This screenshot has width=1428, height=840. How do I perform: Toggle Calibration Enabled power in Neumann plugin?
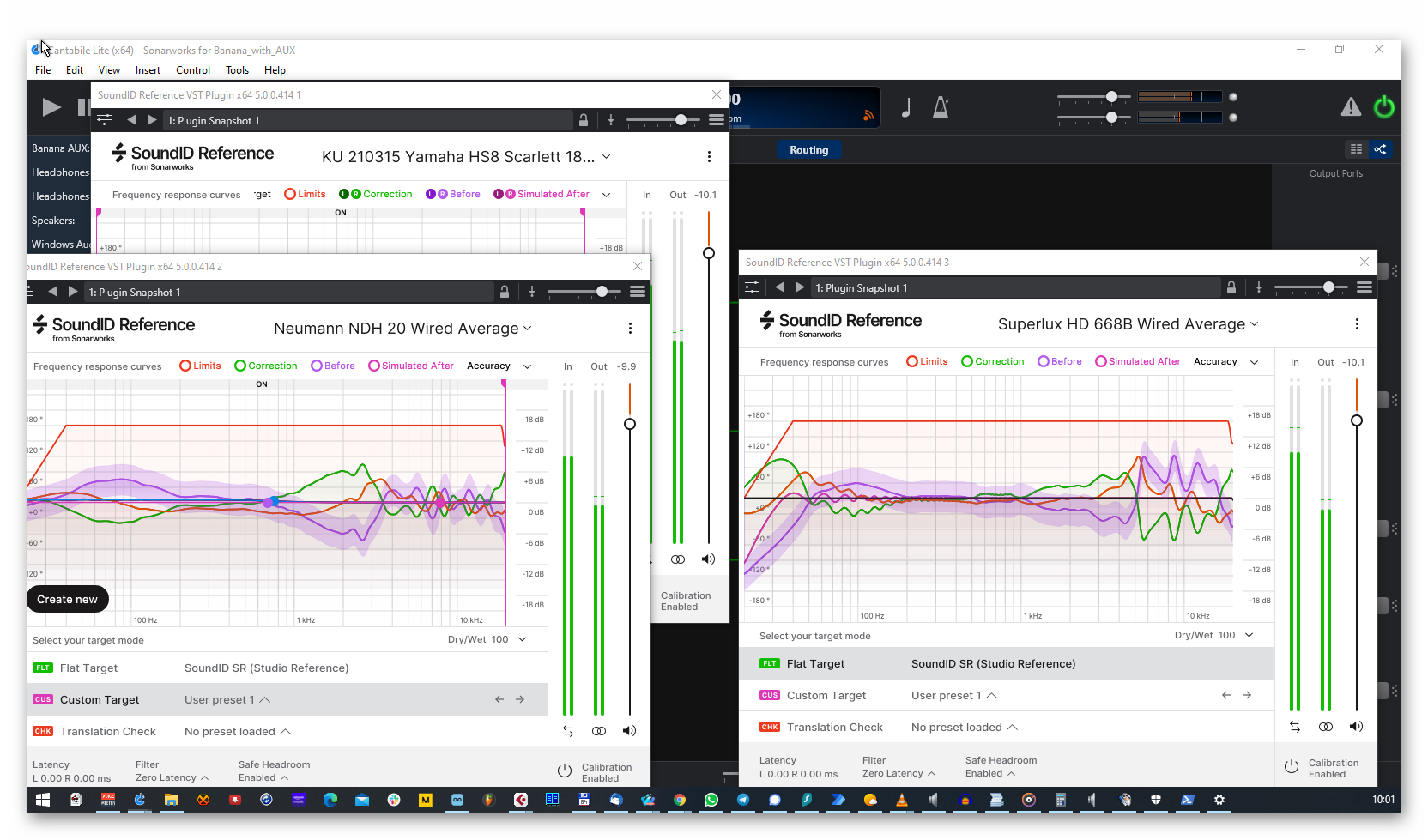565,771
